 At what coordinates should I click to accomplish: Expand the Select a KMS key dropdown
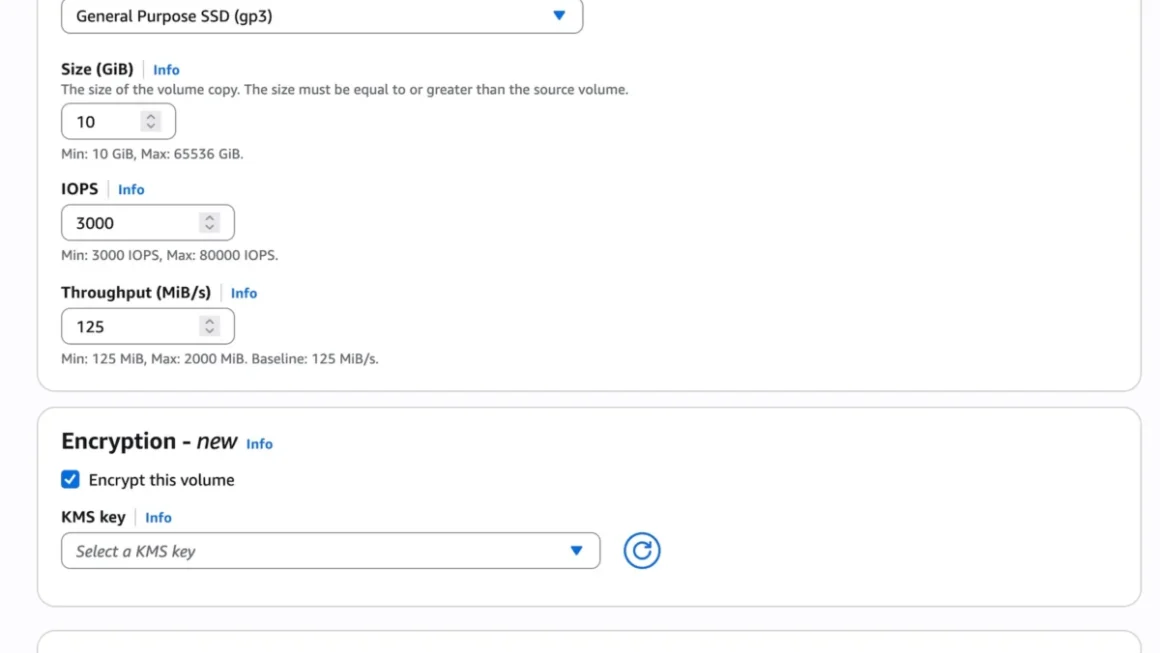click(x=331, y=551)
